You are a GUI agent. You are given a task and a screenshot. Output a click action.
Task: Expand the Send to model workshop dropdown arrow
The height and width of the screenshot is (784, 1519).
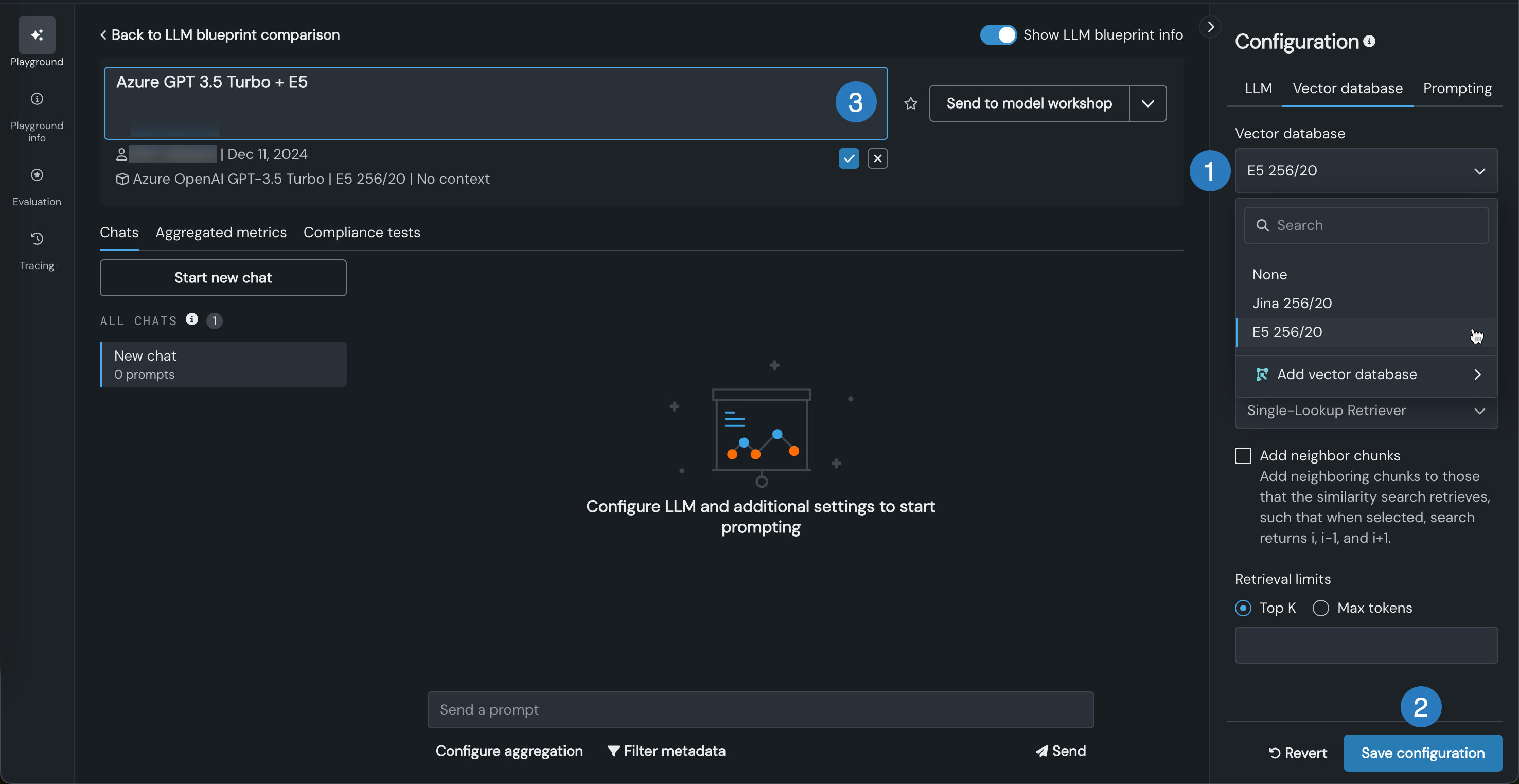pyautogui.click(x=1147, y=104)
